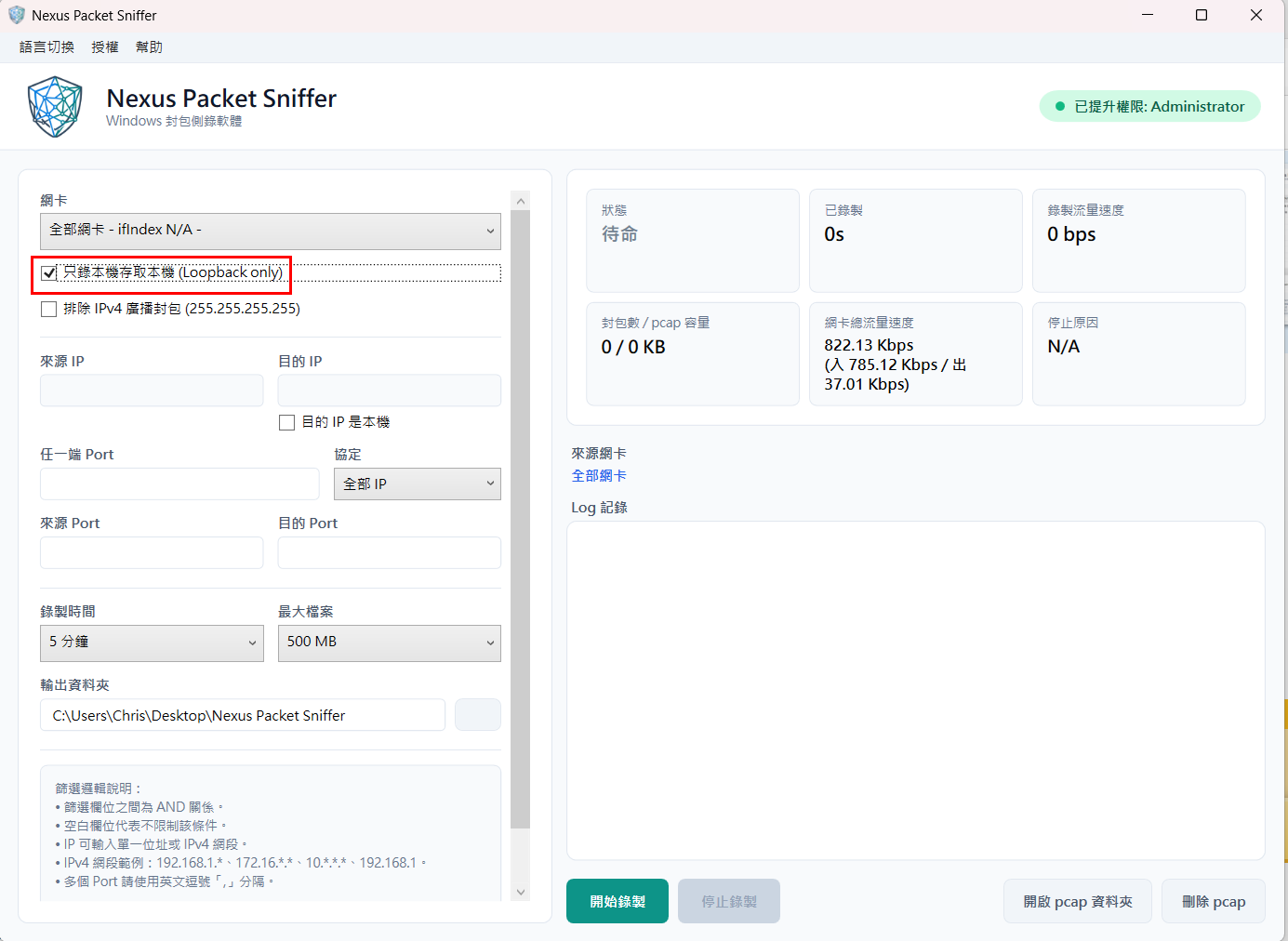Open the 錄製時間 5 分鐘 dropdown
Viewport: 1288px width, 941px height.
pos(152,643)
